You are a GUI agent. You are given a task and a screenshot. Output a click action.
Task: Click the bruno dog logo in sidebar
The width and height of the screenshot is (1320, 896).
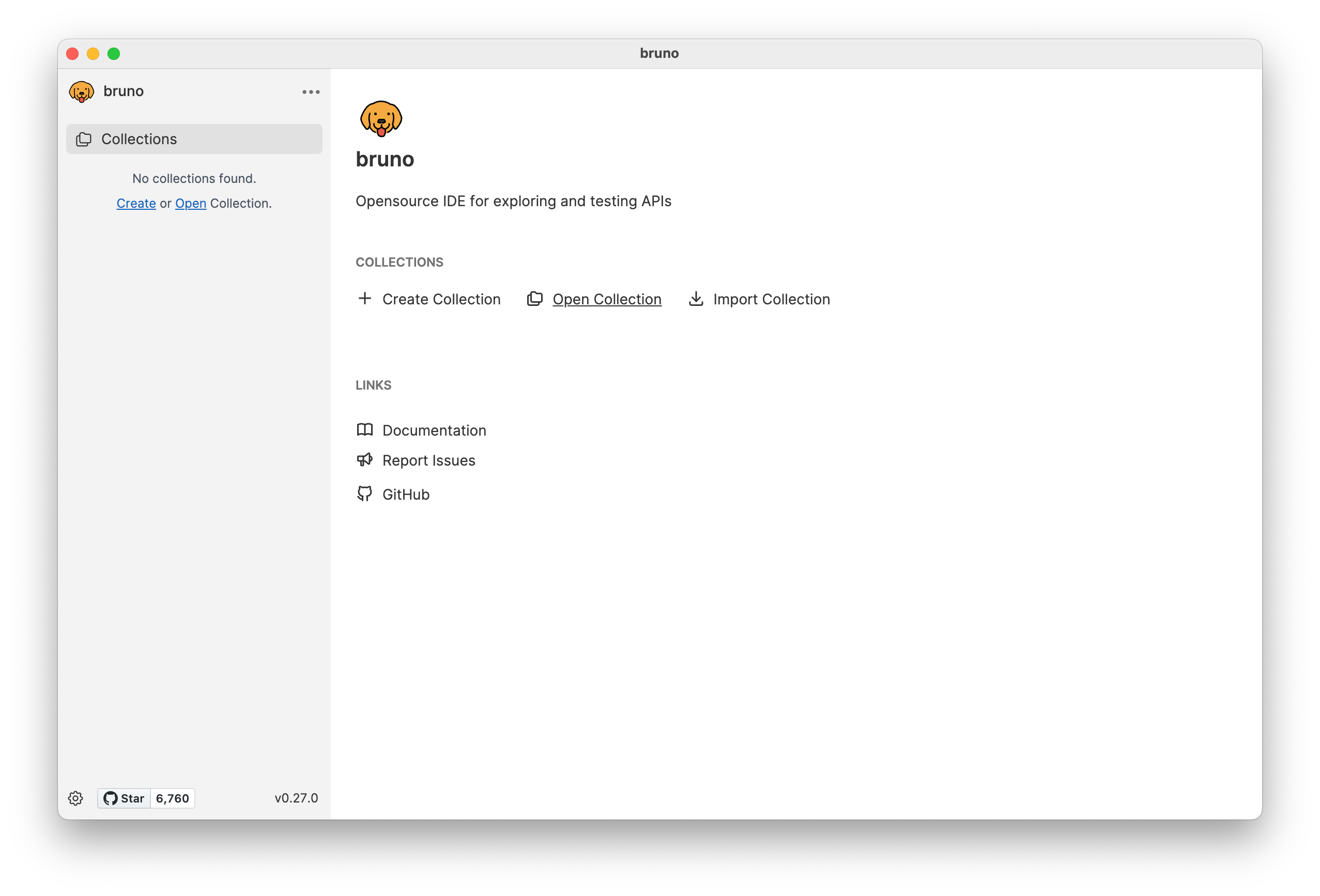[81, 91]
